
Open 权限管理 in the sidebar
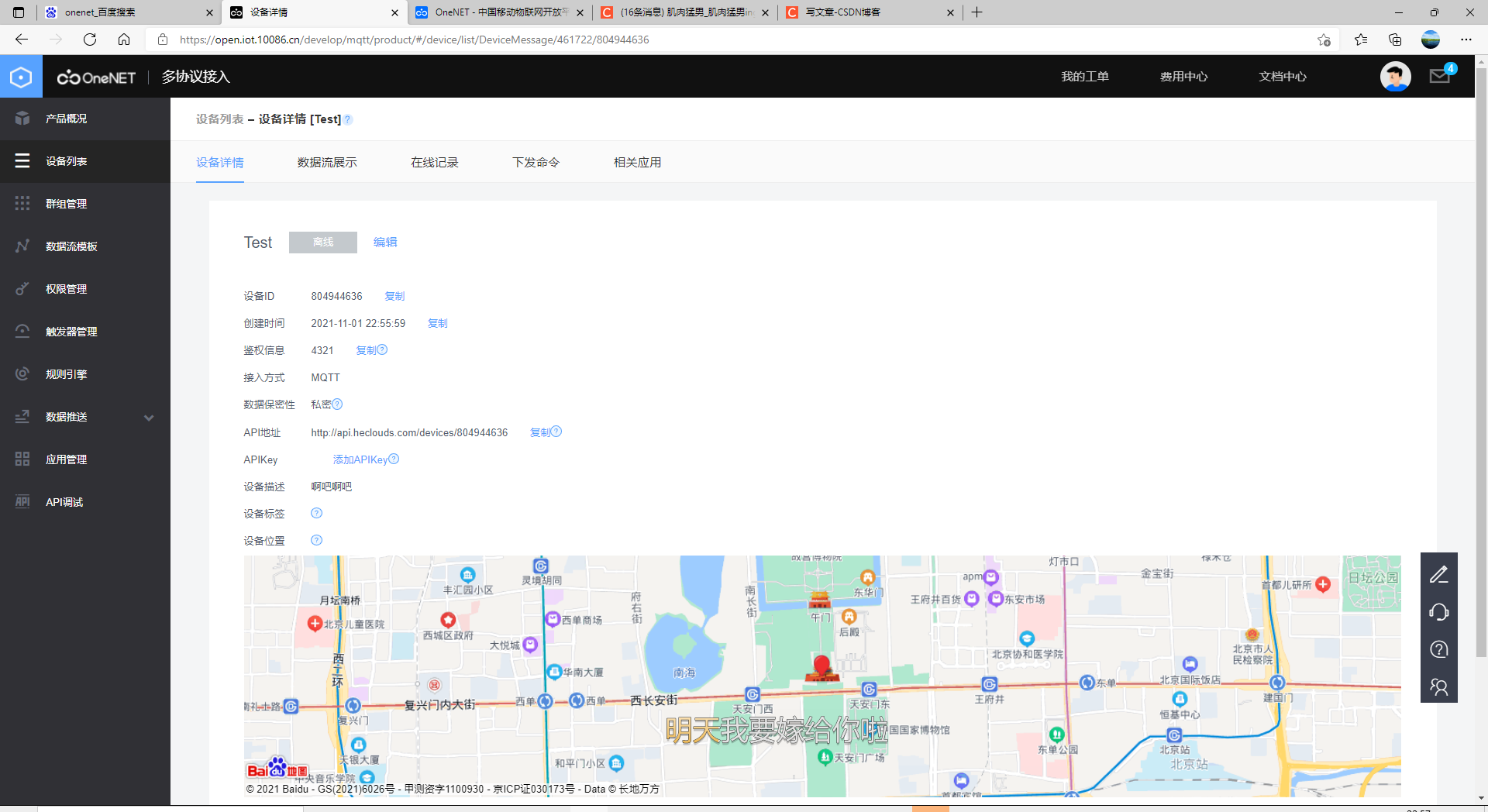point(67,288)
